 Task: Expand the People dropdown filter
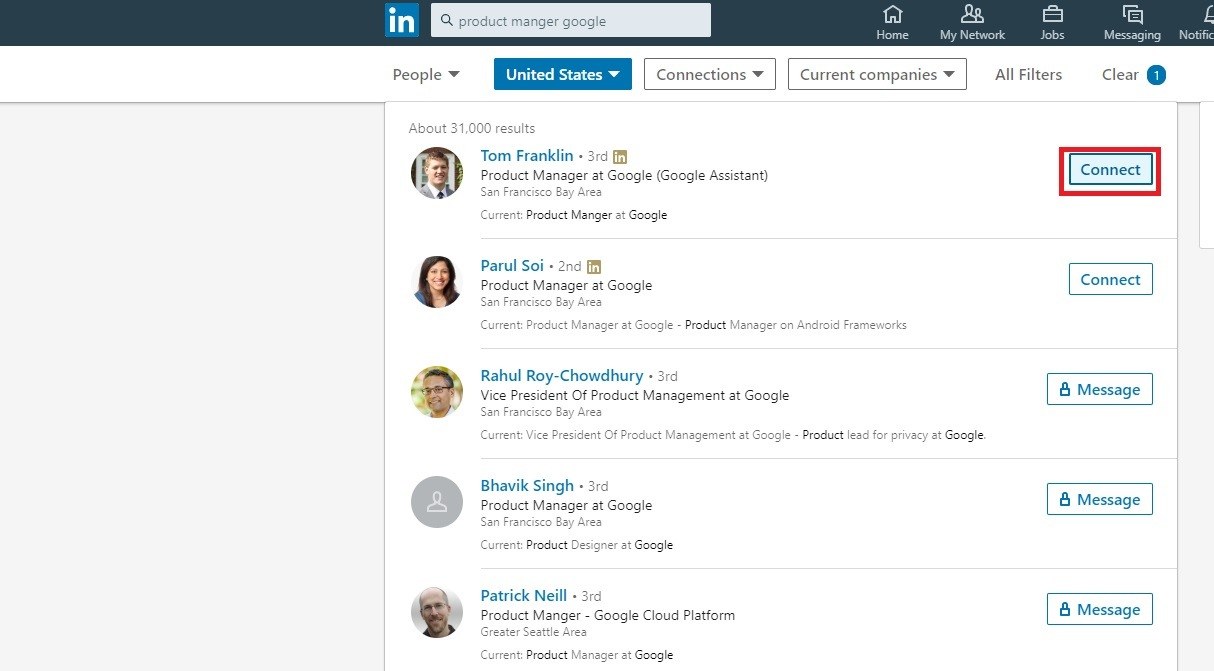(x=426, y=74)
